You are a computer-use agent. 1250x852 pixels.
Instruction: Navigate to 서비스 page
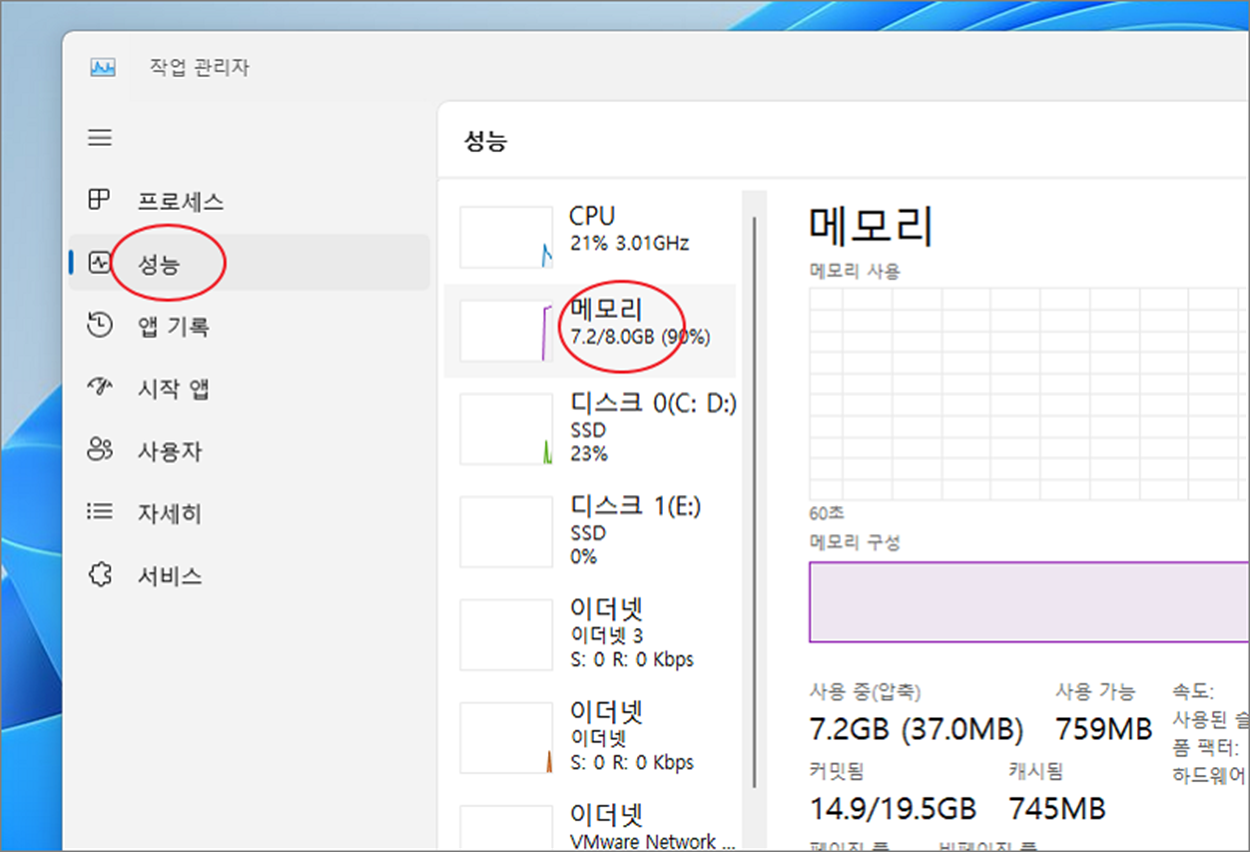[x=249, y=575]
